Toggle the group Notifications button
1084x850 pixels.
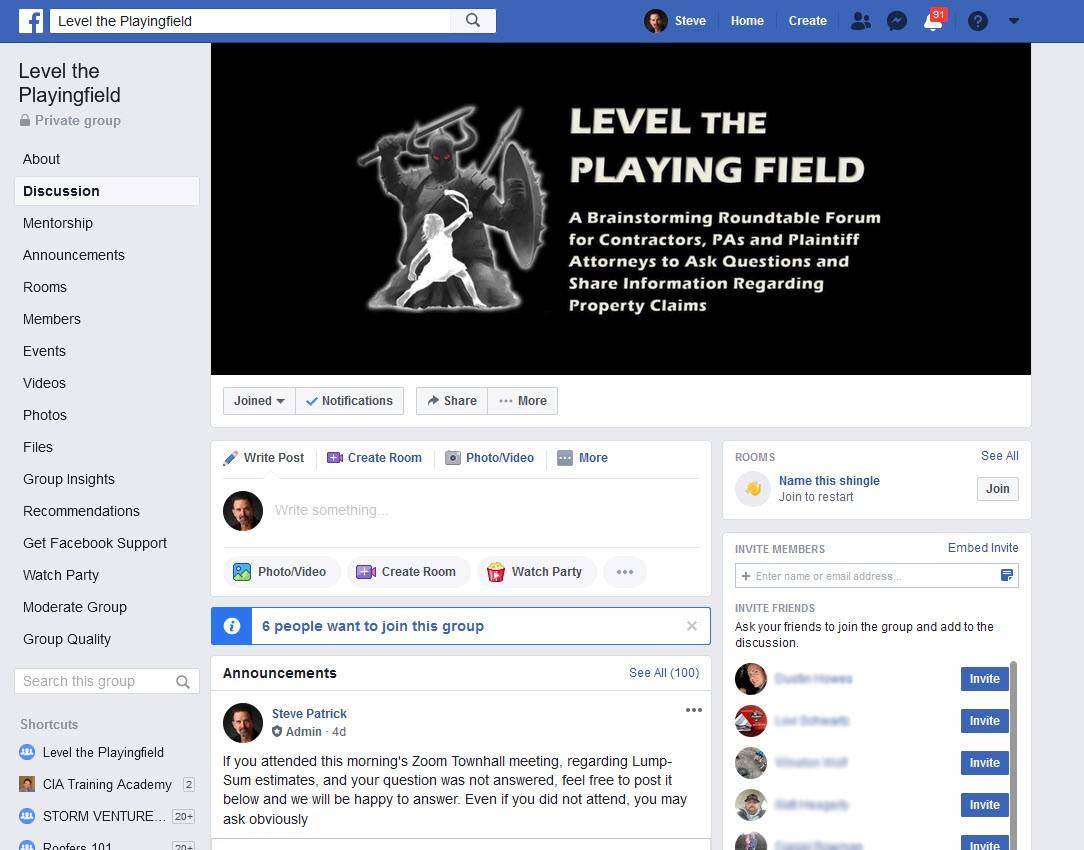click(349, 401)
